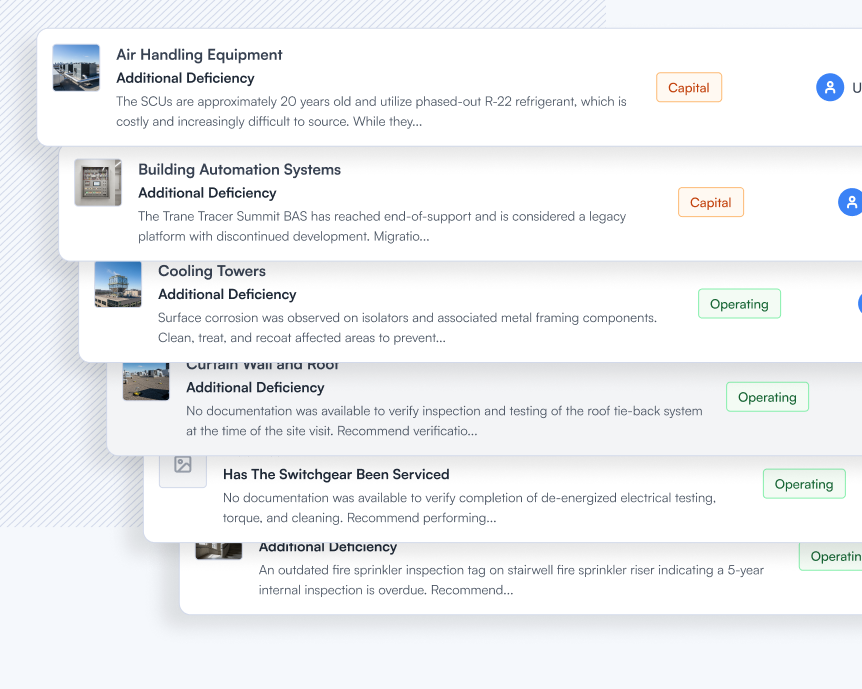Open the Air Handling Equipment thumbnail photo
The height and width of the screenshot is (689, 862).
pos(76,68)
